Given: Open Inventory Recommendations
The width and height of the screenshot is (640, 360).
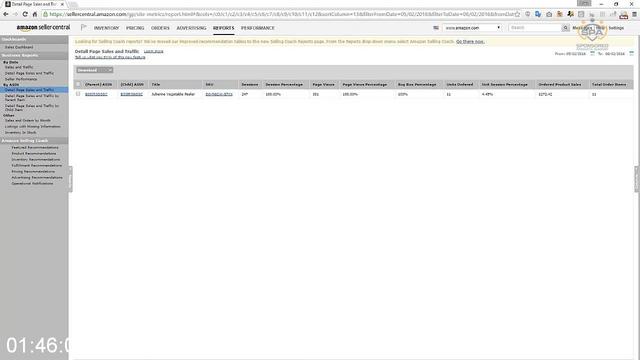Looking at the screenshot, I should (x=36, y=160).
